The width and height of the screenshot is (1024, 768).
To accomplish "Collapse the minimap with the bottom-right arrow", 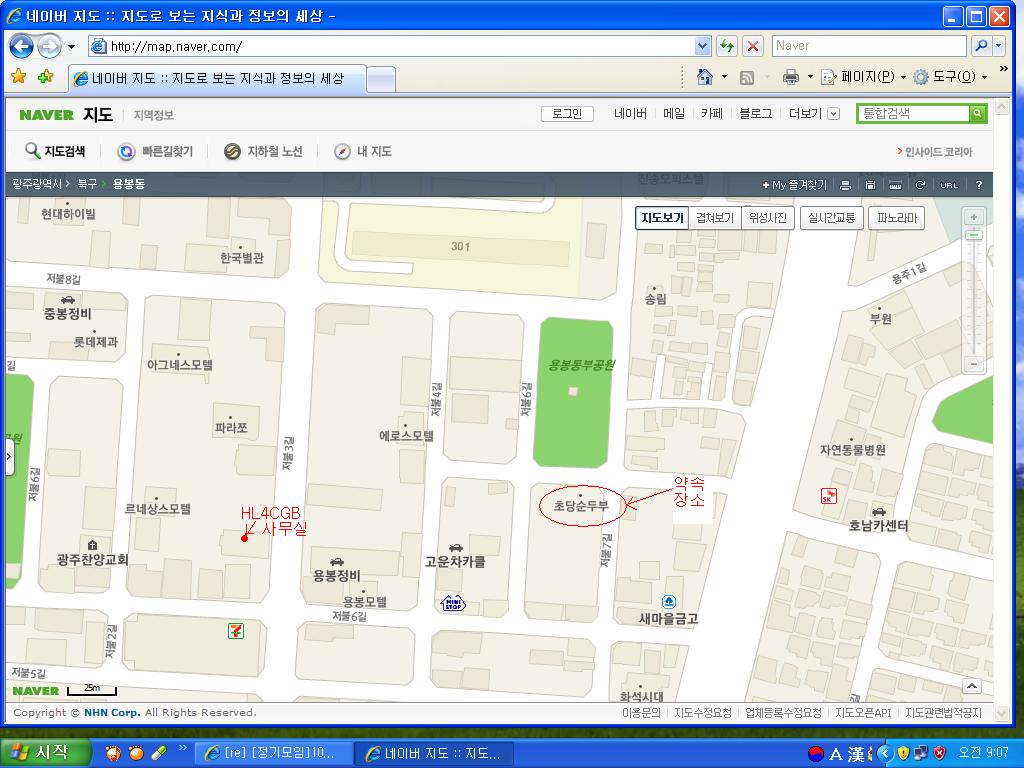I will [x=972, y=686].
